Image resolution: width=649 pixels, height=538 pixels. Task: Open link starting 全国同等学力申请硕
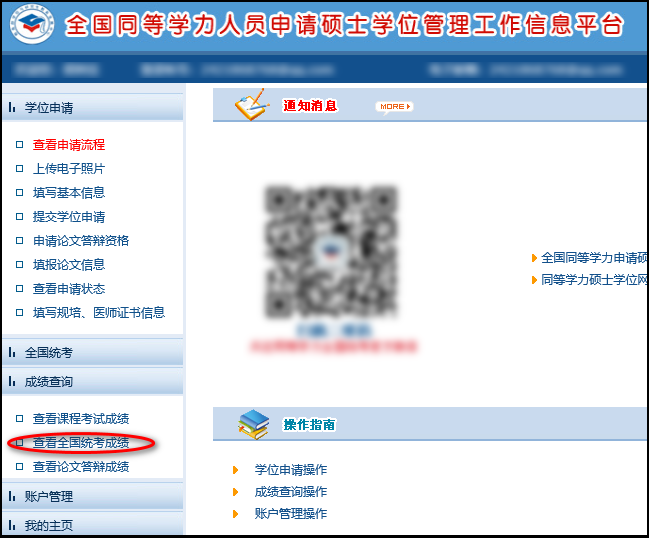(x=594, y=258)
